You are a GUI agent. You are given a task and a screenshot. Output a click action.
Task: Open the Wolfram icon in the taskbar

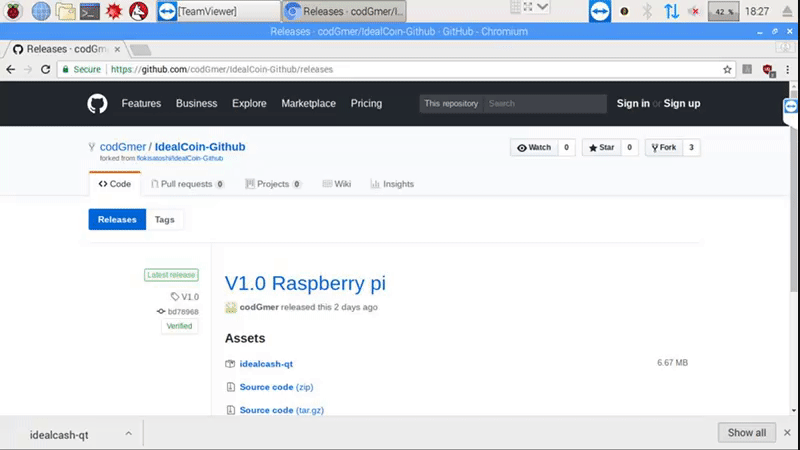click(x=138, y=11)
